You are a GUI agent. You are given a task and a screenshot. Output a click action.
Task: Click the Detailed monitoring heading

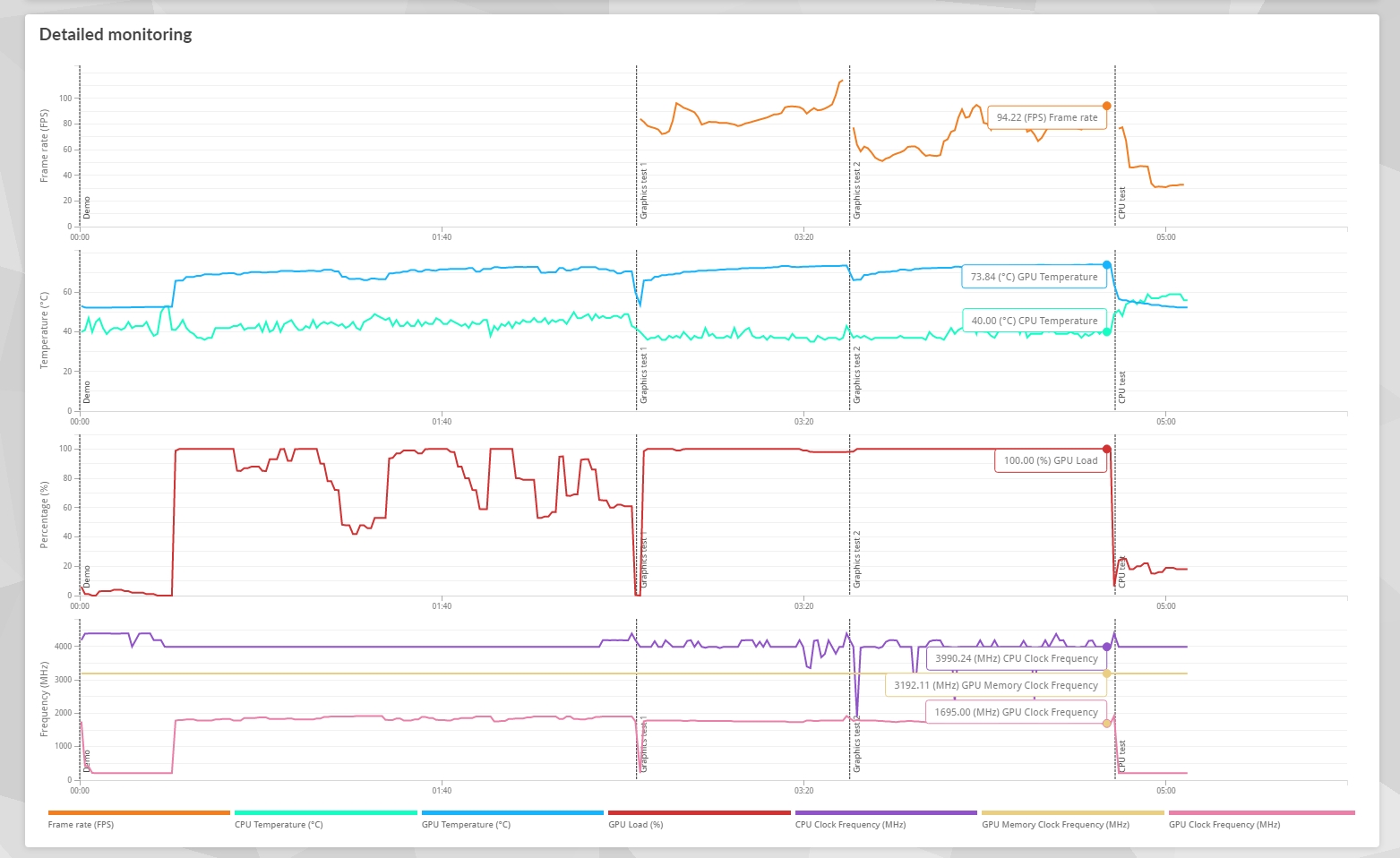[116, 35]
